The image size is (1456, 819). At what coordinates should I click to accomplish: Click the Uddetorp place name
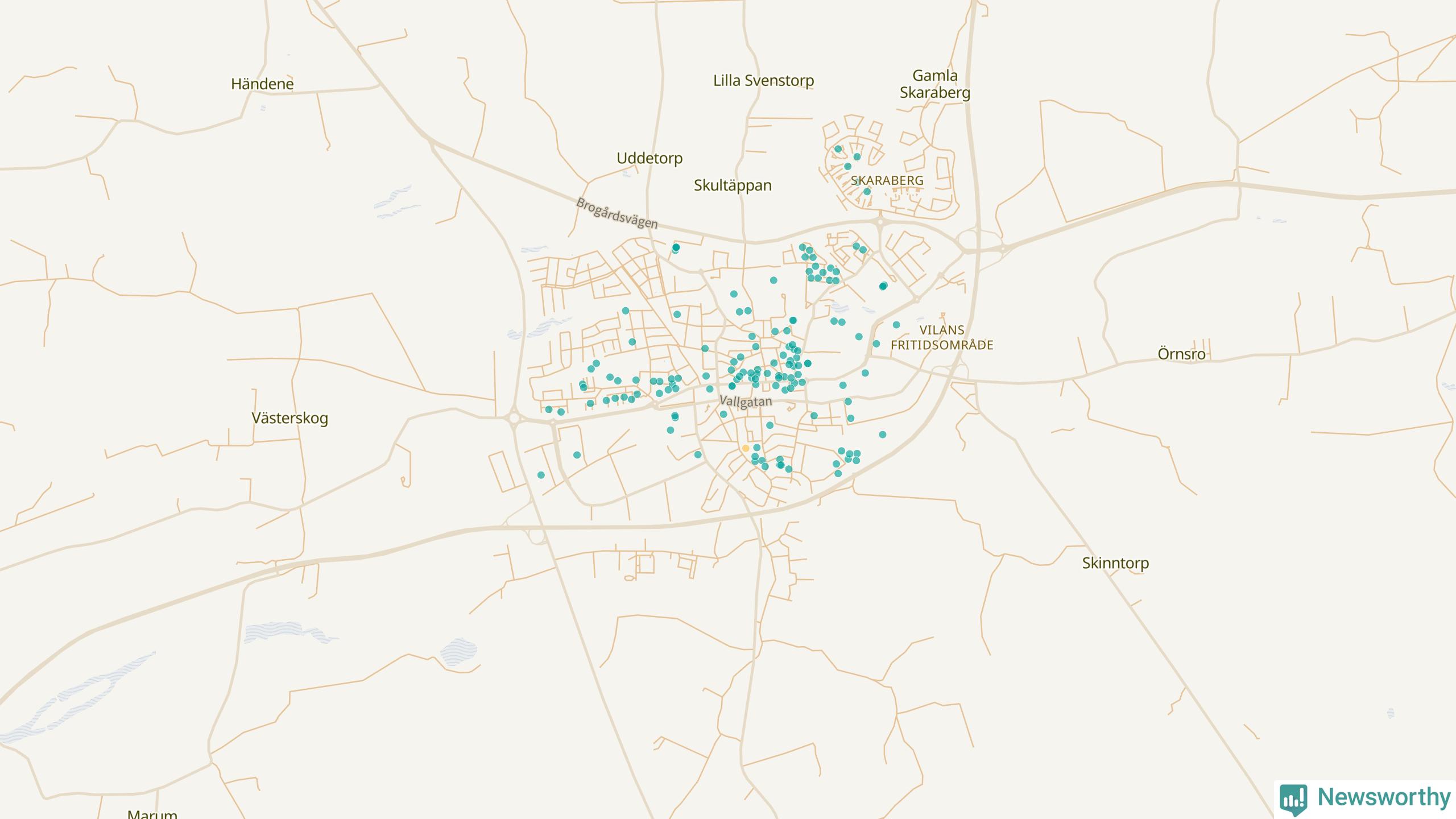click(650, 158)
